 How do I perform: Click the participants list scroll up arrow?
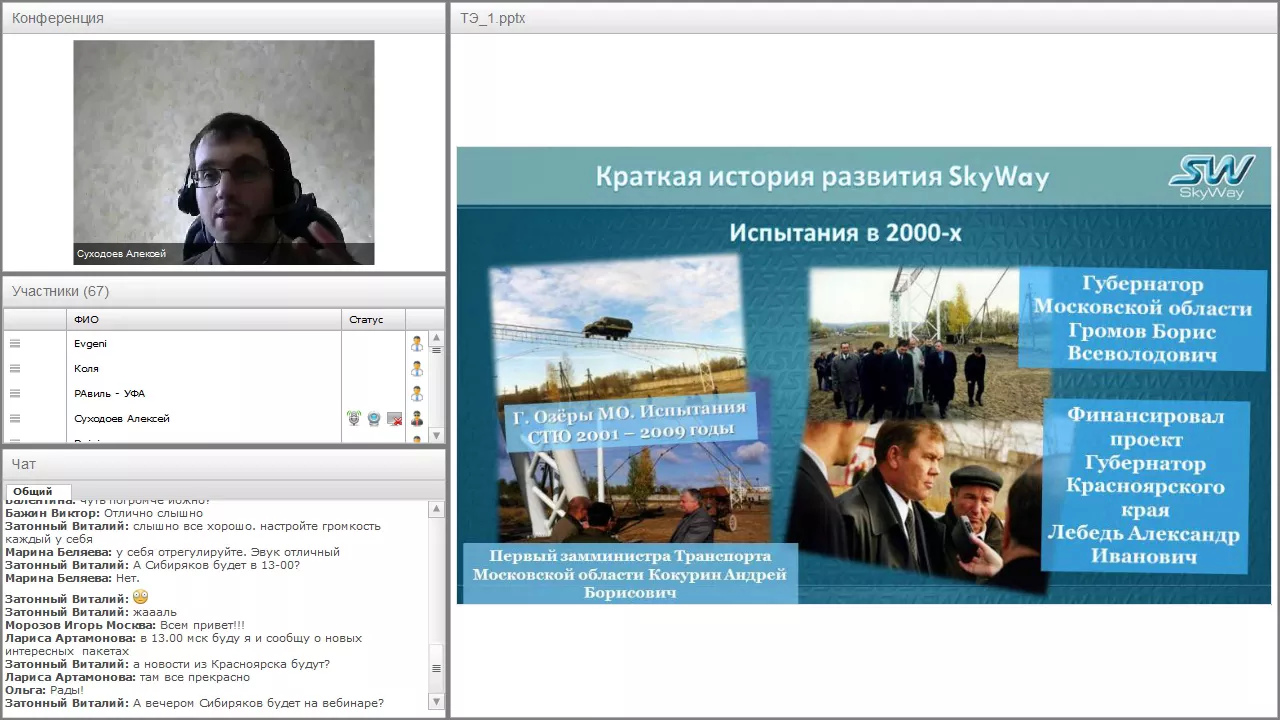coord(436,338)
